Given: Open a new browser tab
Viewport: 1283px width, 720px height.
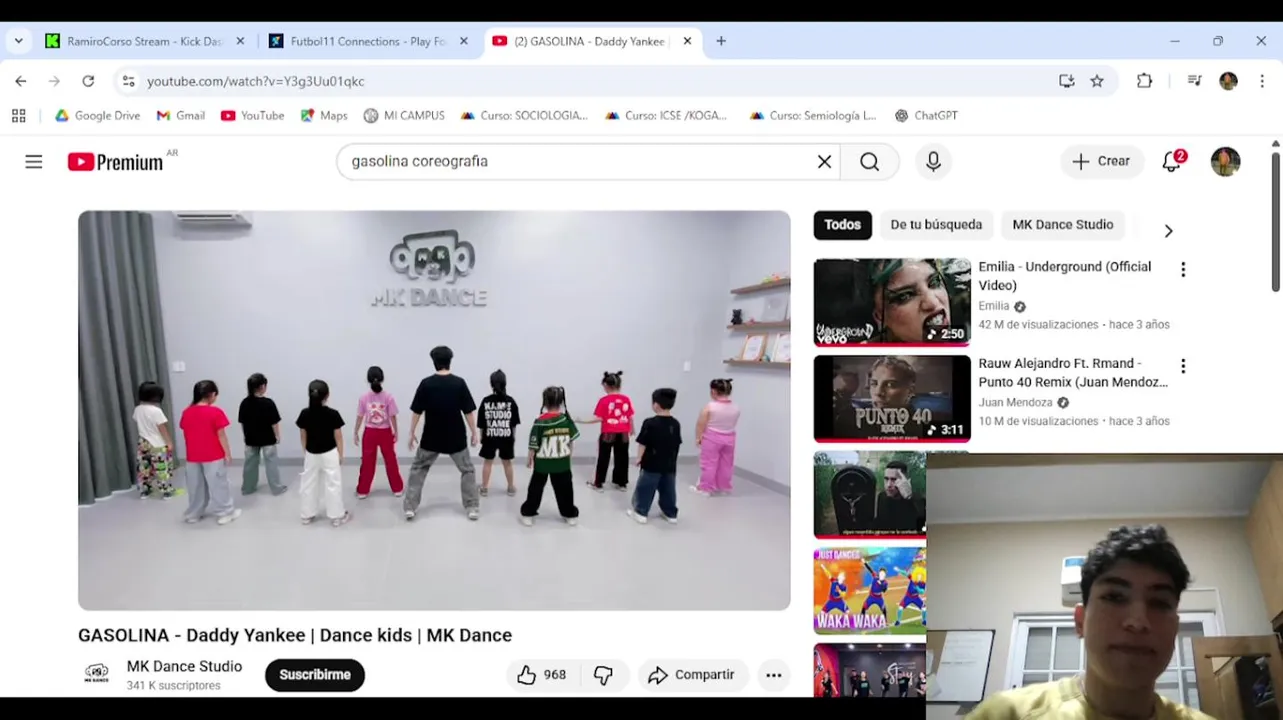Looking at the screenshot, I should pyautogui.click(x=721, y=41).
